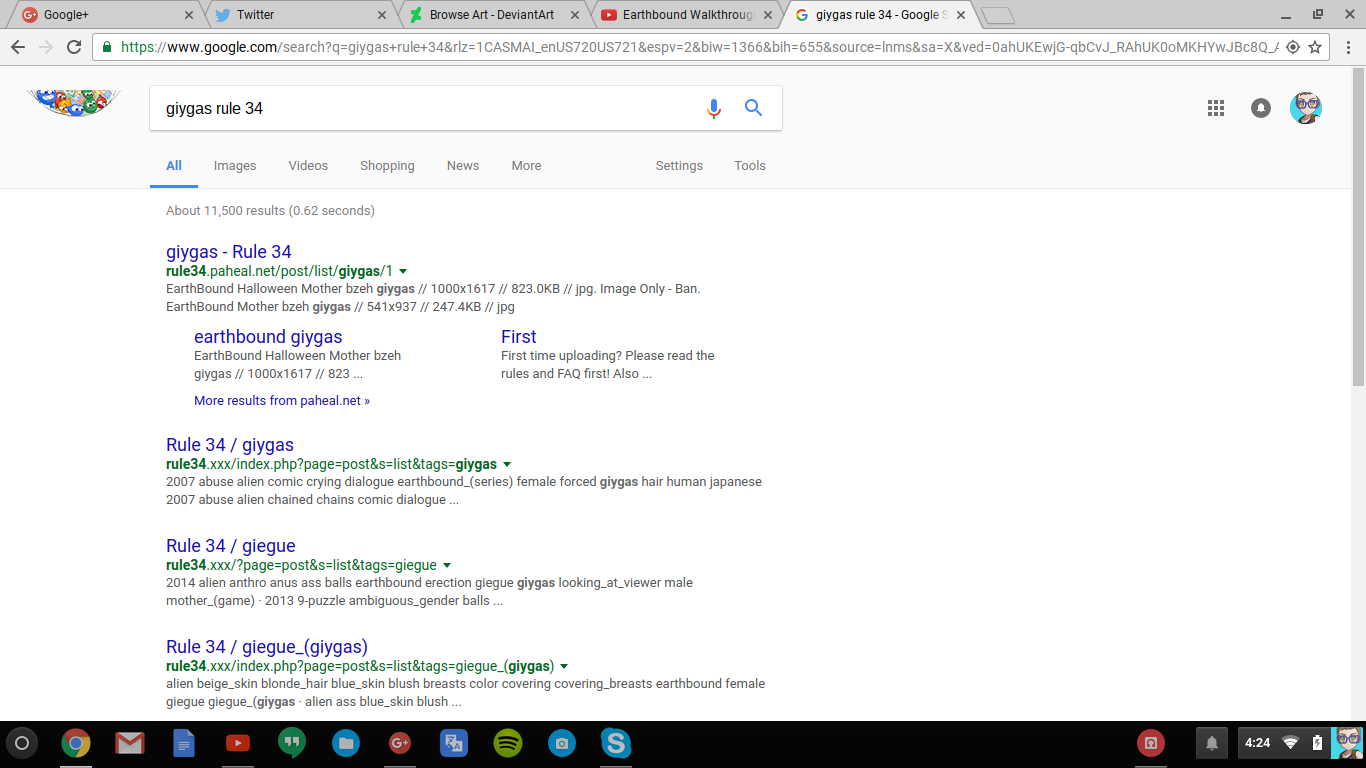
Task: Click the browser forward arrow
Action: coord(45,47)
